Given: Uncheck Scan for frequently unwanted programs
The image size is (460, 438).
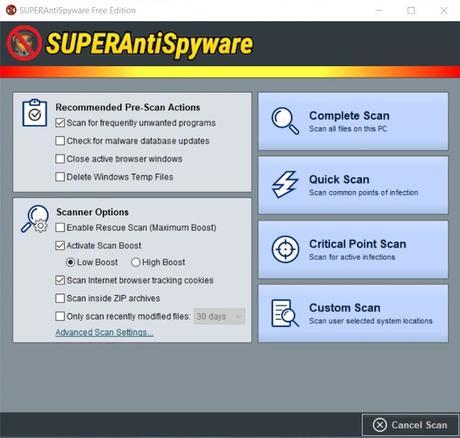Looking at the screenshot, I should 60,123.
